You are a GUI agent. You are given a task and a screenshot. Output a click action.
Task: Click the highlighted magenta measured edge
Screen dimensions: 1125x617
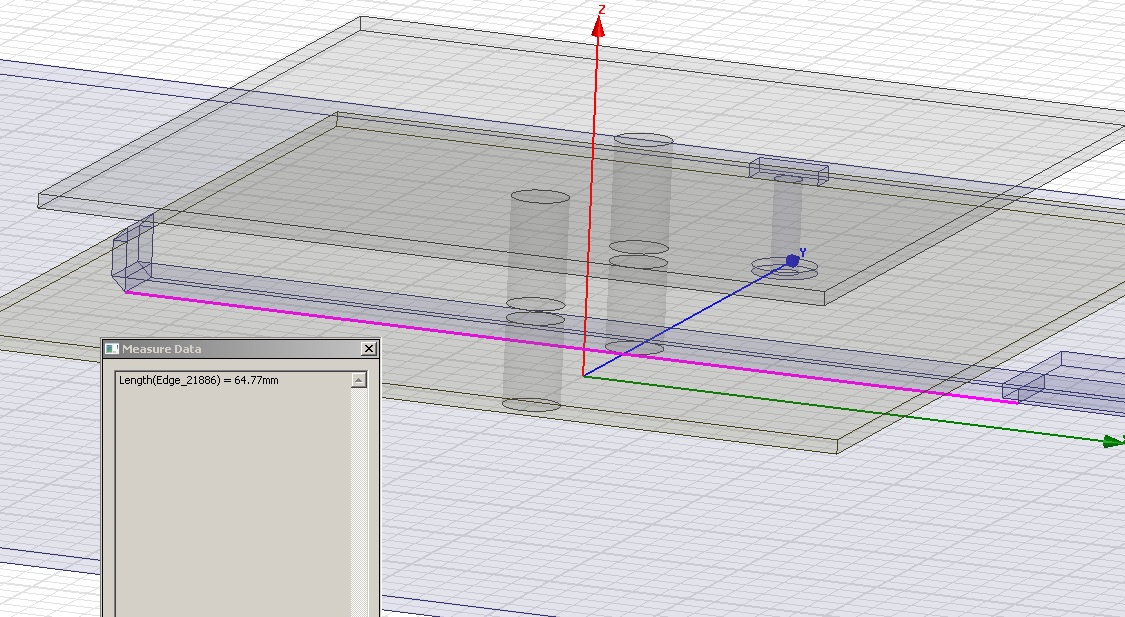571,347
